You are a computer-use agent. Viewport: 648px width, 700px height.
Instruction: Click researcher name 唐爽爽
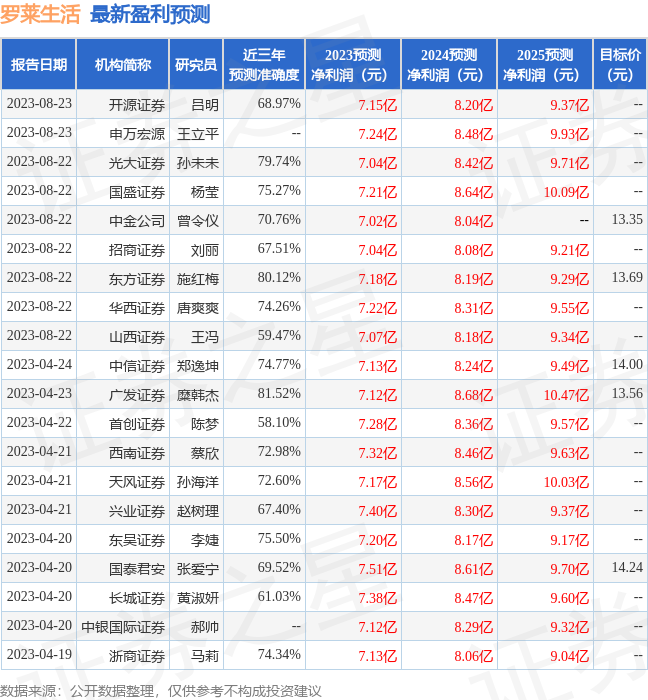(198, 308)
